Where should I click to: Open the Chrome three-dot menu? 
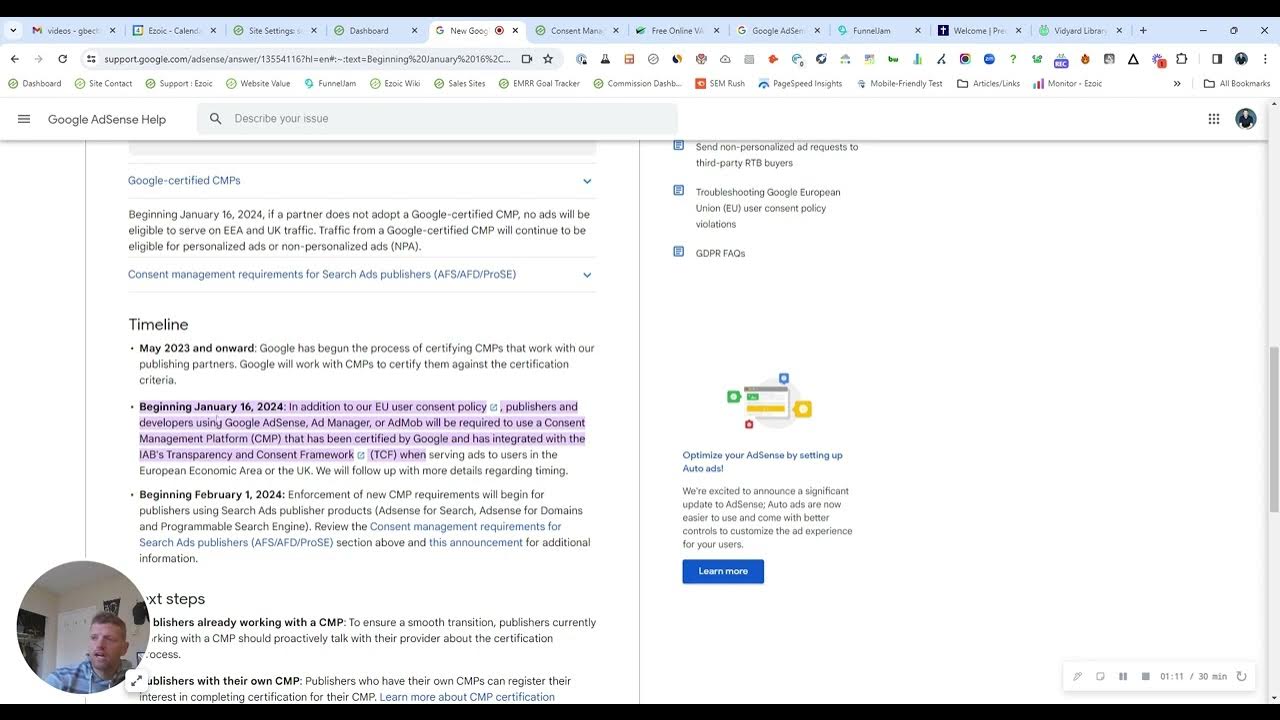pyautogui.click(x=1265, y=59)
